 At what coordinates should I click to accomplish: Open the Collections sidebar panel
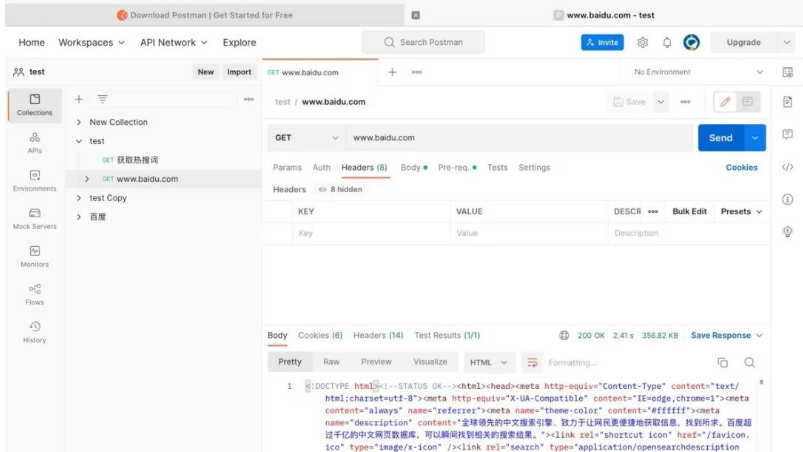pyautogui.click(x=34, y=104)
